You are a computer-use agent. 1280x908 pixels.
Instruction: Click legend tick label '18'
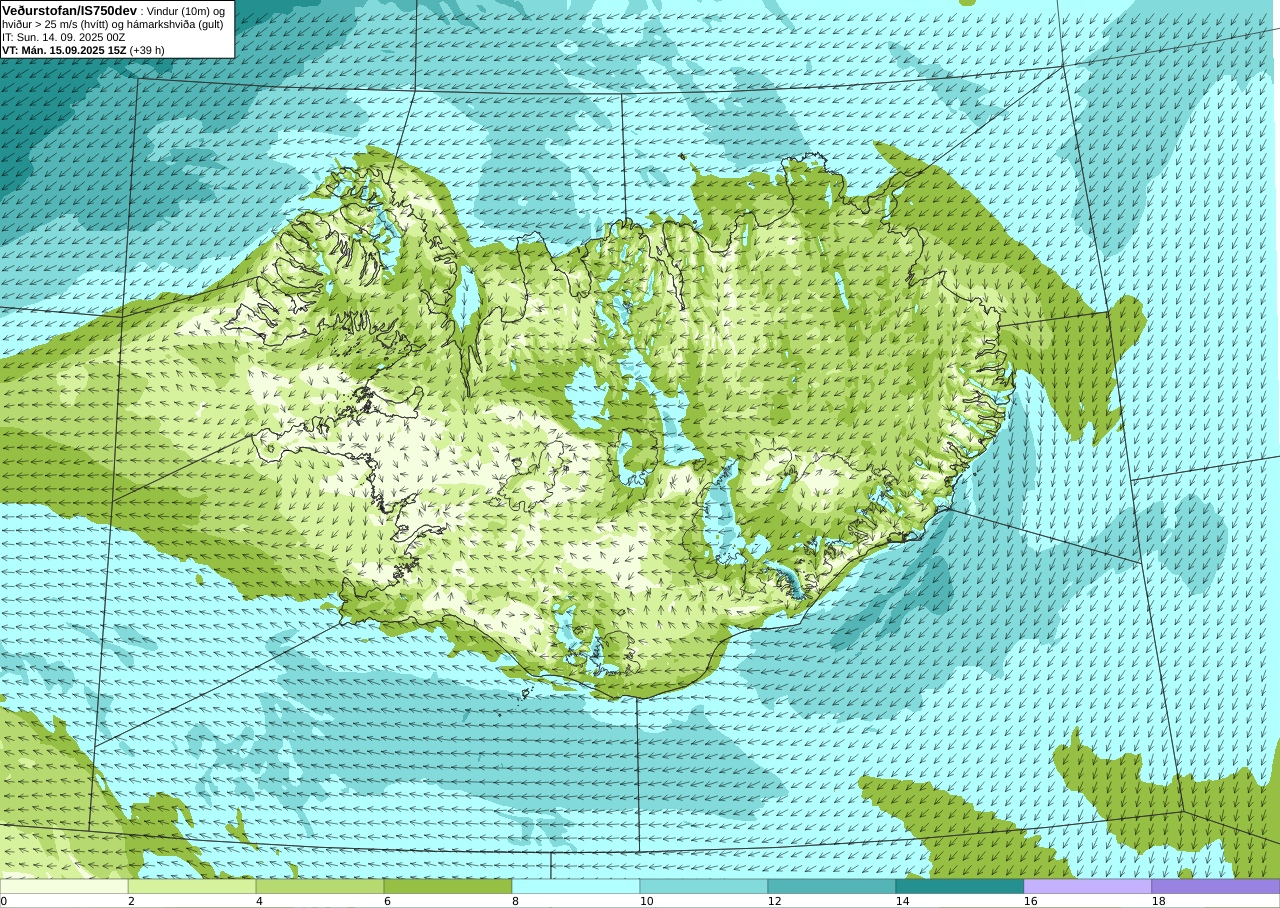pos(1159,901)
